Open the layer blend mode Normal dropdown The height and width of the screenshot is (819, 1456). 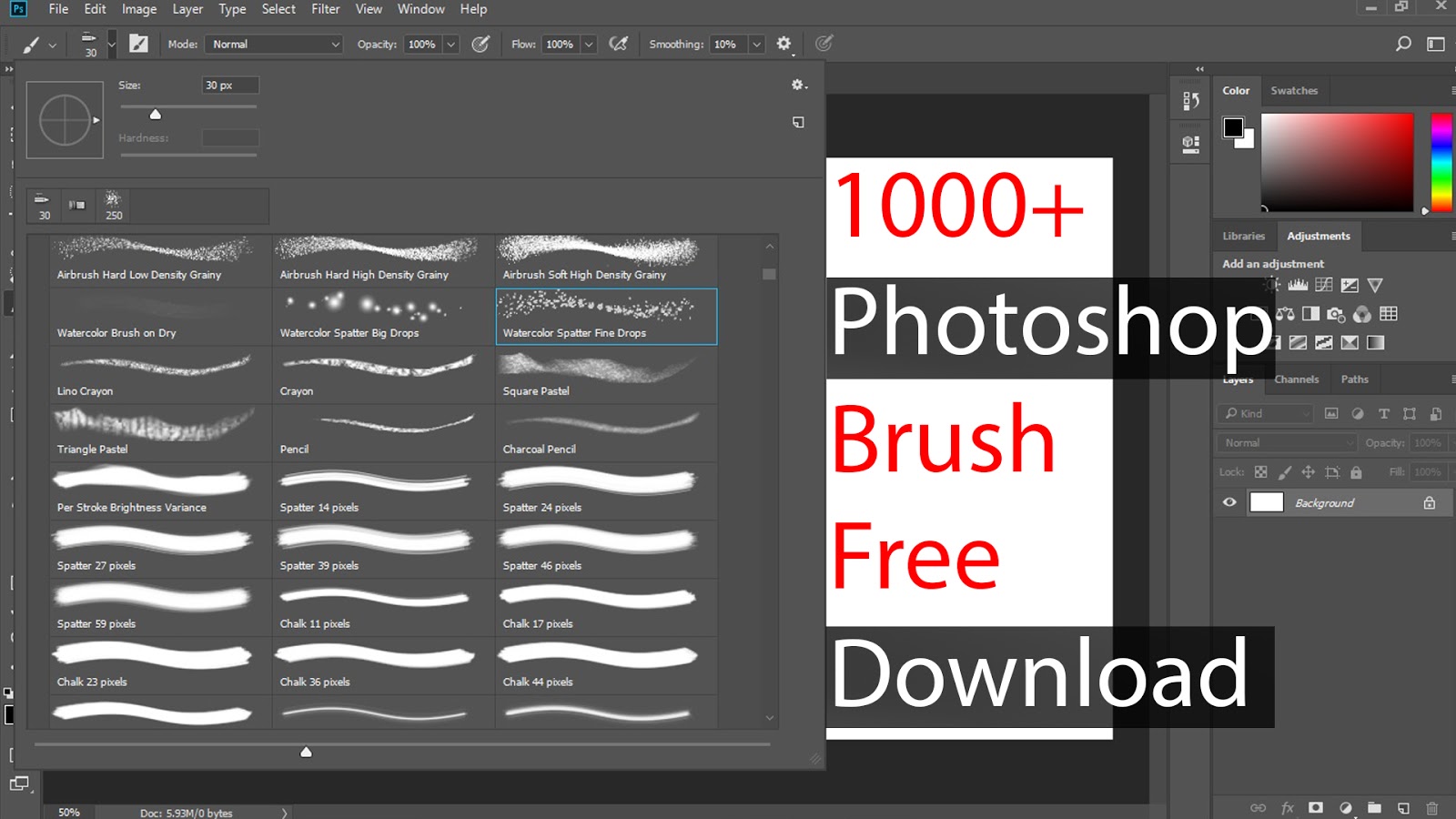tap(1287, 442)
